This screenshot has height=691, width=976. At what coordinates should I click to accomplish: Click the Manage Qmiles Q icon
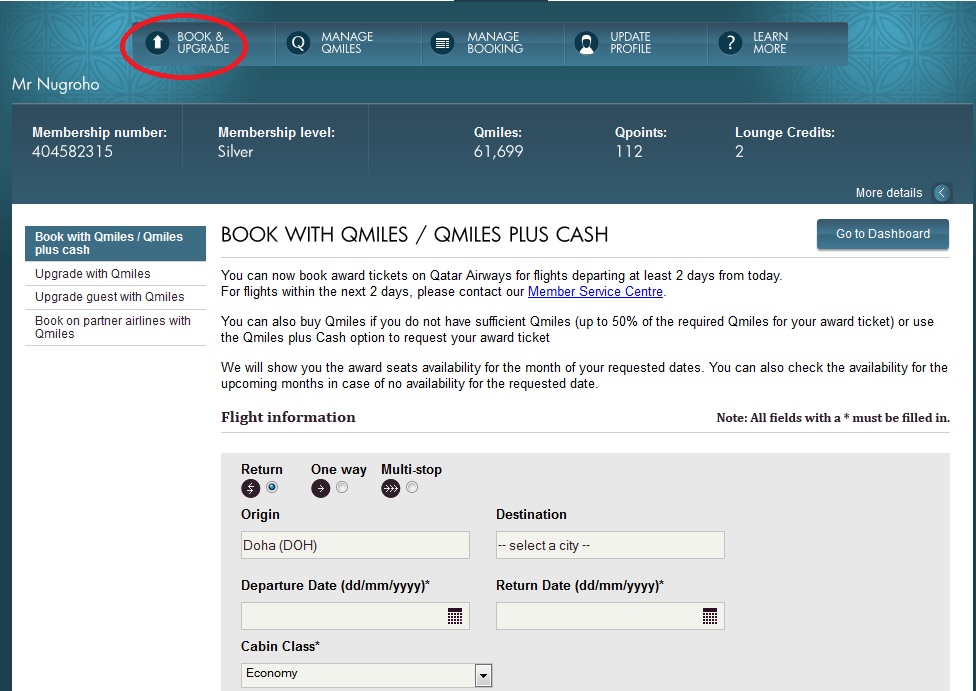point(298,43)
